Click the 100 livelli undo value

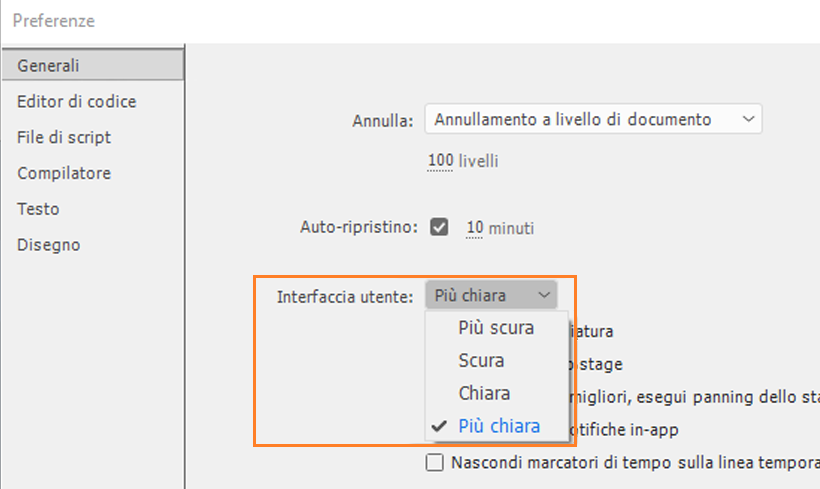[x=440, y=161]
